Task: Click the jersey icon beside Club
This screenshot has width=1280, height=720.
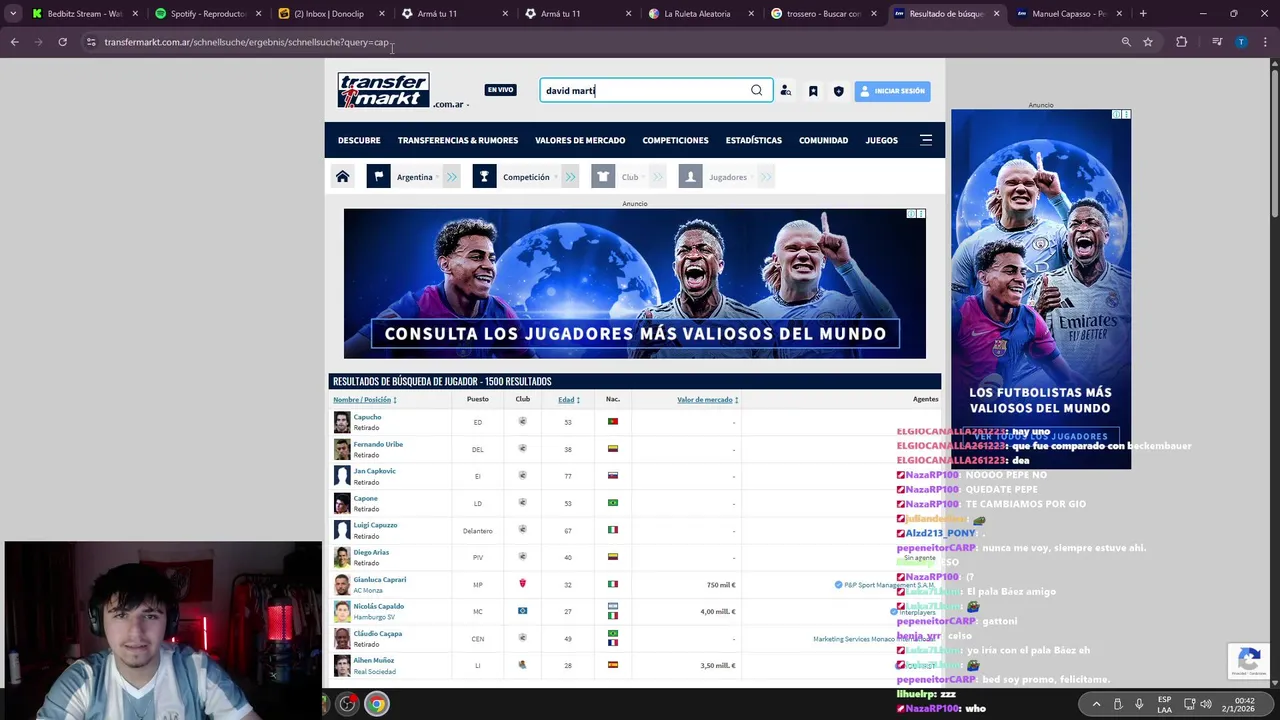Action: pyautogui.click(x=603, y=177)
